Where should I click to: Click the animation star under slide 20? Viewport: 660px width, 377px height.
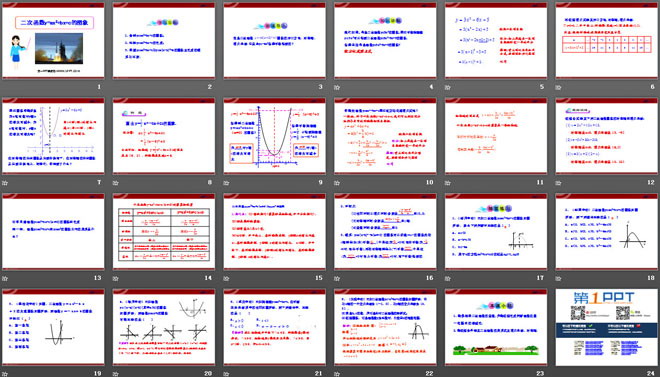(115, 373)
